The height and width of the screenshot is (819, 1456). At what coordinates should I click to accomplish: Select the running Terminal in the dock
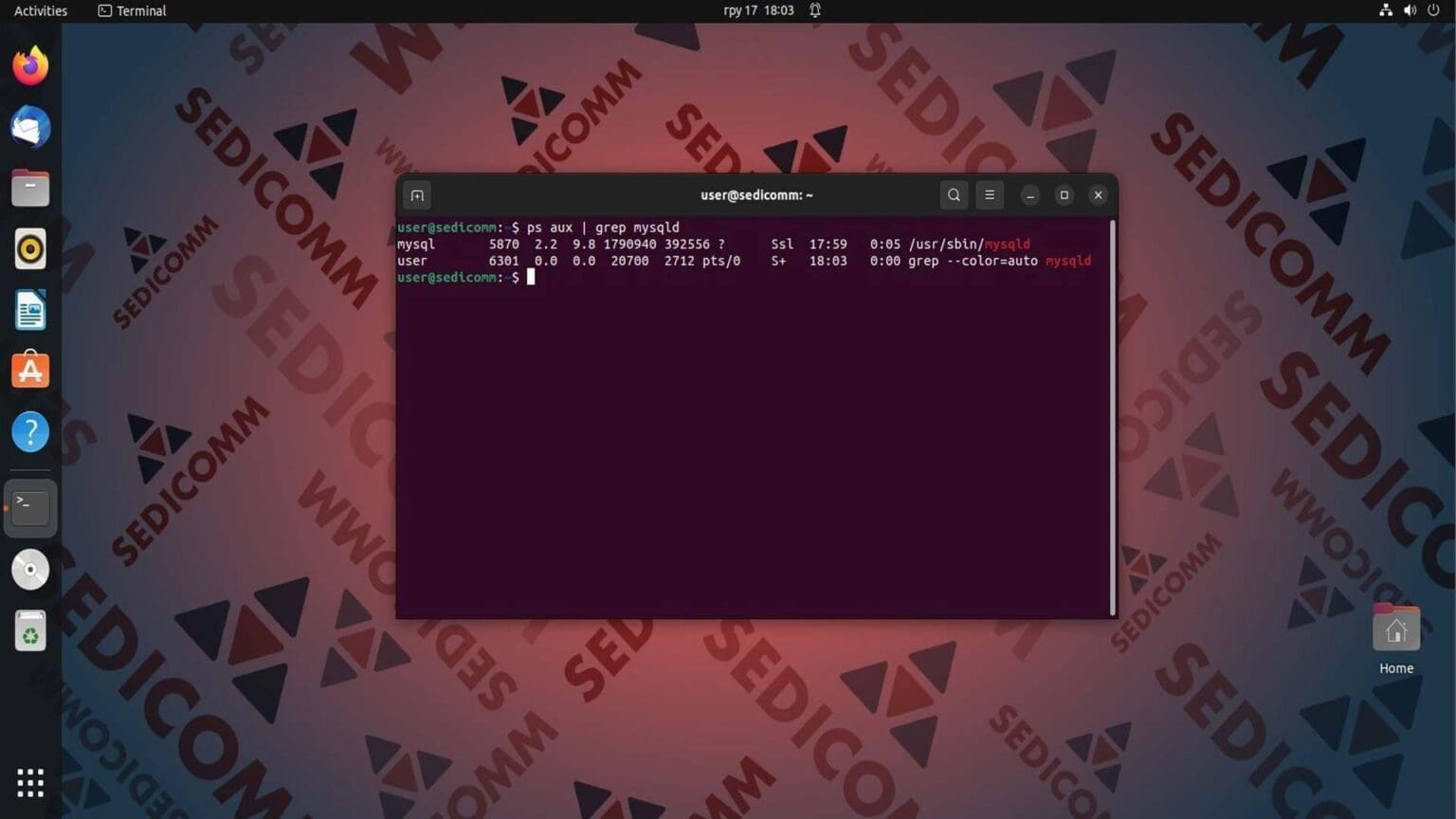coord(29,506)
